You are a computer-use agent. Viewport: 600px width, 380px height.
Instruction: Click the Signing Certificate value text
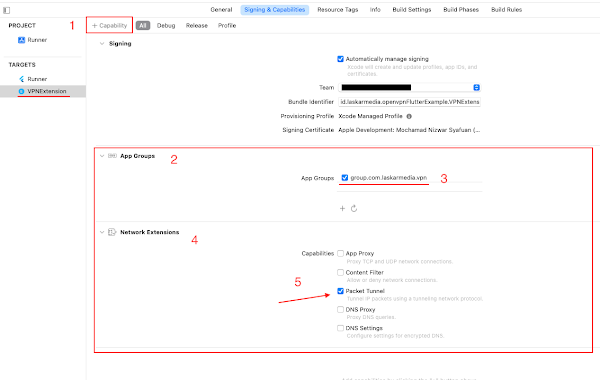(409, 130)
